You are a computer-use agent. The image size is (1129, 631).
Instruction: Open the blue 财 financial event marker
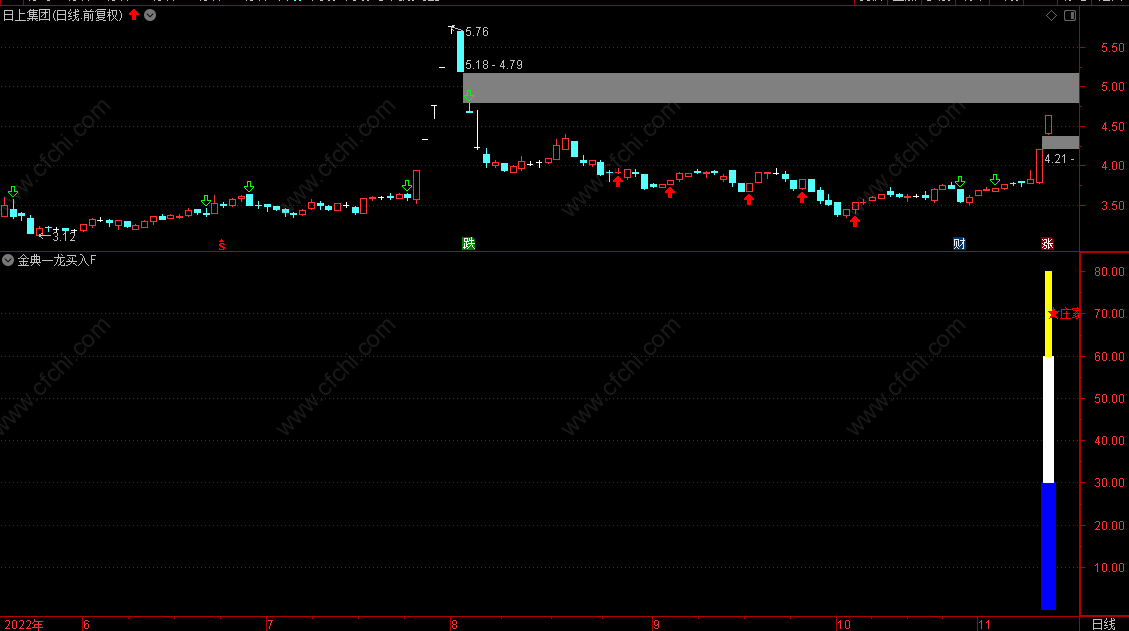pos(959,243)
